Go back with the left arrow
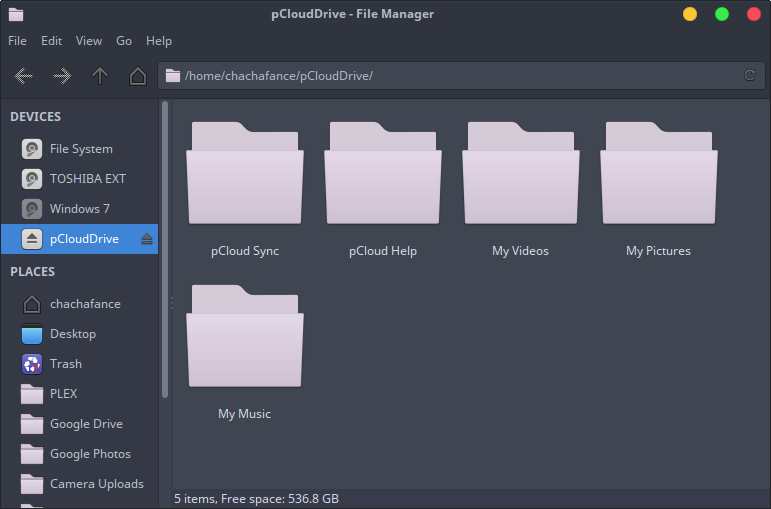The width and height of the screenshot is (771, 509). pos(24,76)
